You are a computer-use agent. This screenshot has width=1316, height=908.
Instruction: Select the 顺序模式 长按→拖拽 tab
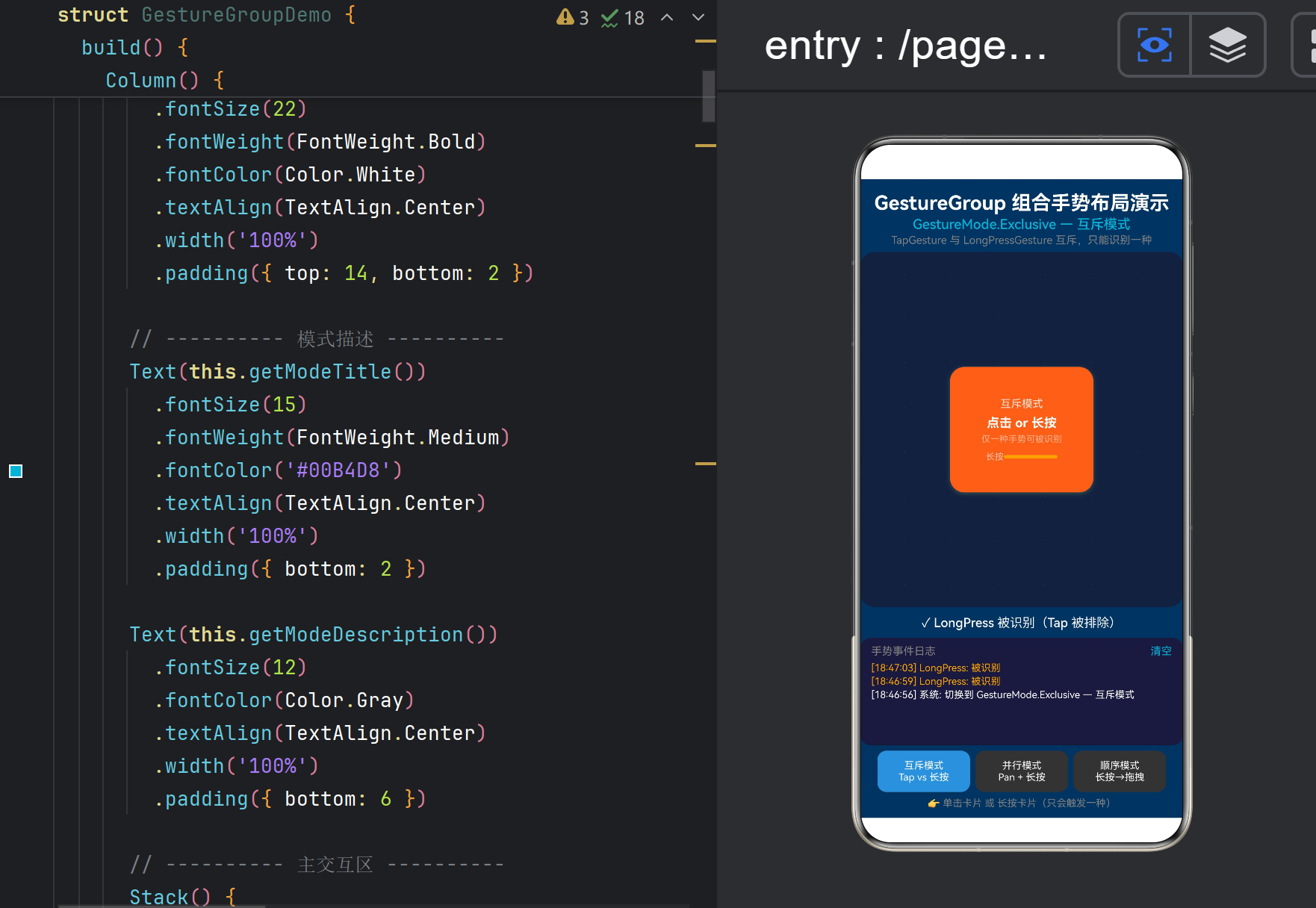pos(1119,771)
